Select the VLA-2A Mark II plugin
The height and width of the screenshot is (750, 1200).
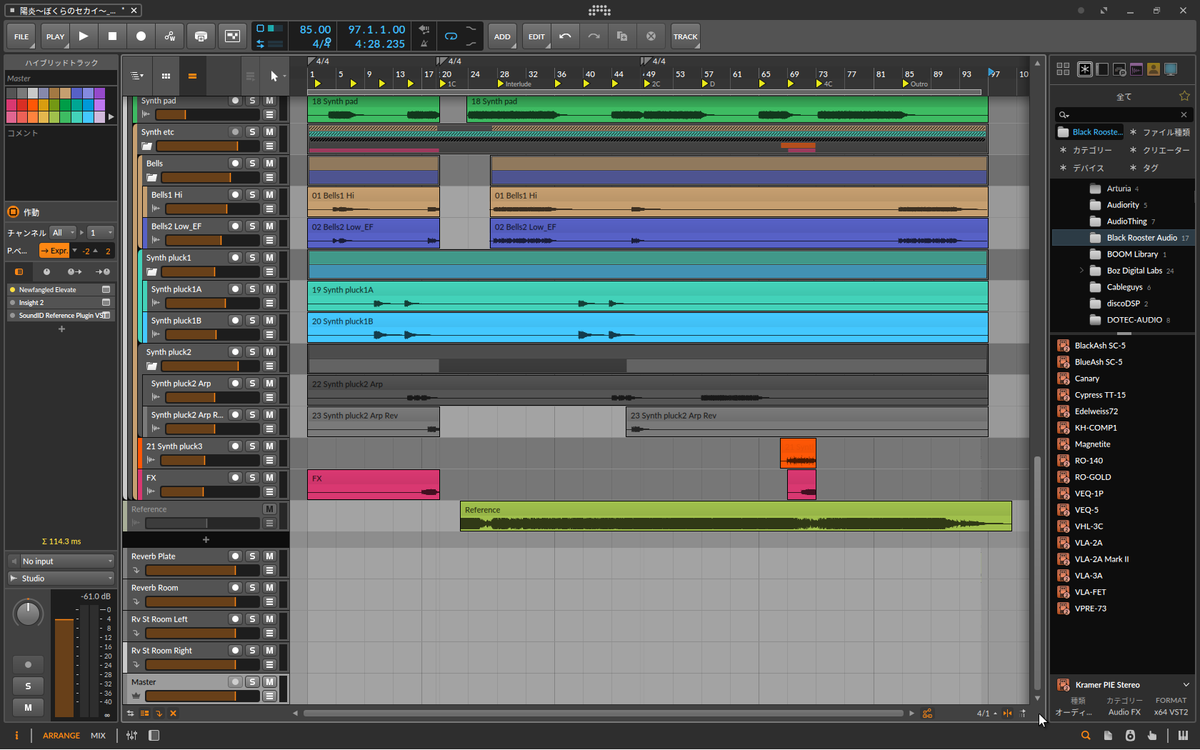coord(1101,559)
